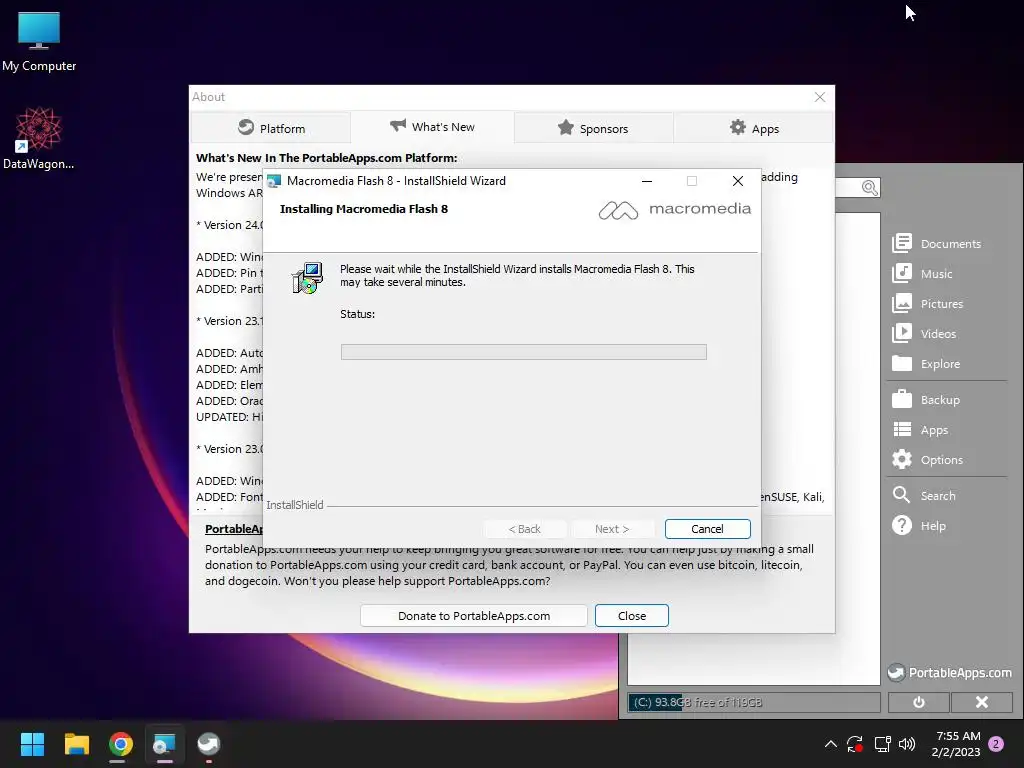
Task: Click the disabled Next button in InstallShield
Action: pos(612,529)
